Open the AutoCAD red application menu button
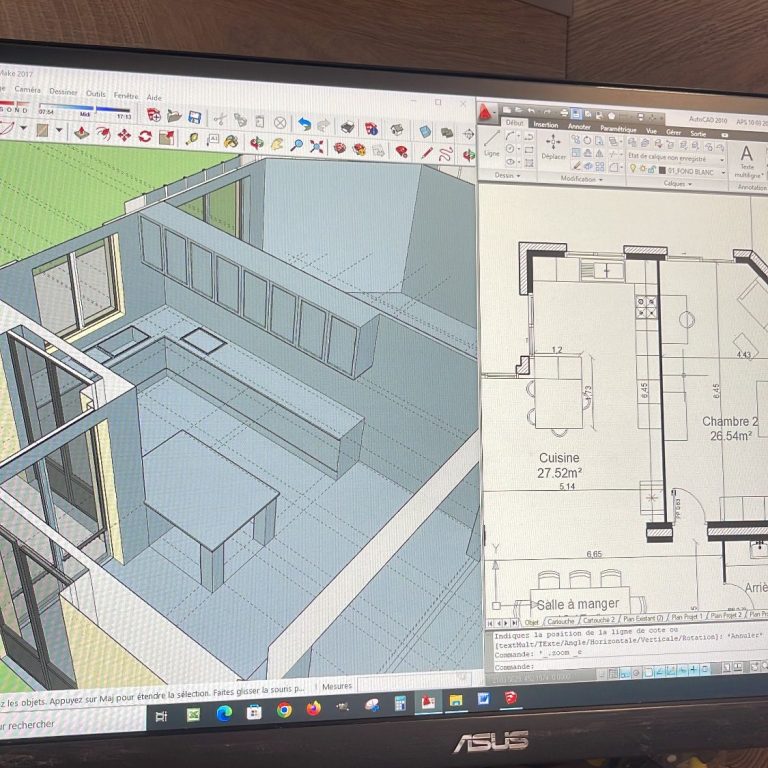Image resolution: width=768 pixels, height=768 pixels. pyautogui.click(x=485, y=113)
